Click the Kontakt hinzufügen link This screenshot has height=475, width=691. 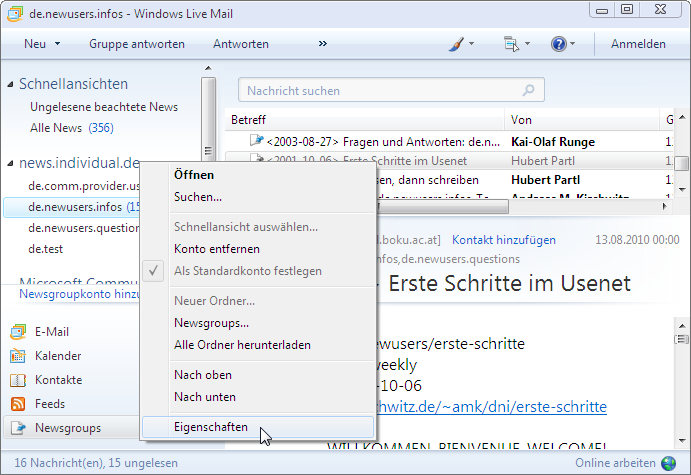tap(504, 240)
